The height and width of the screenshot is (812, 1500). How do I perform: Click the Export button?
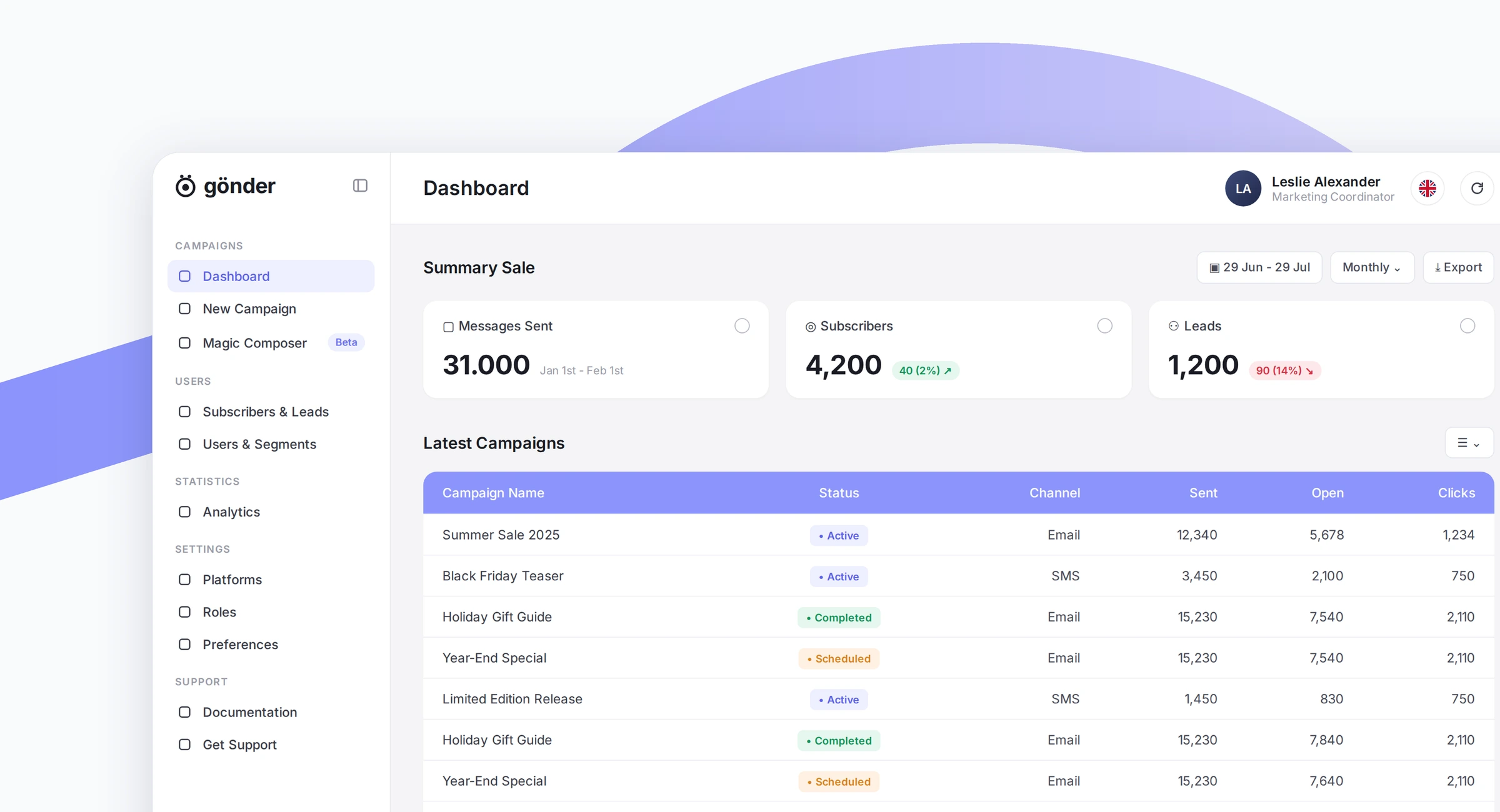(1458, 267)
